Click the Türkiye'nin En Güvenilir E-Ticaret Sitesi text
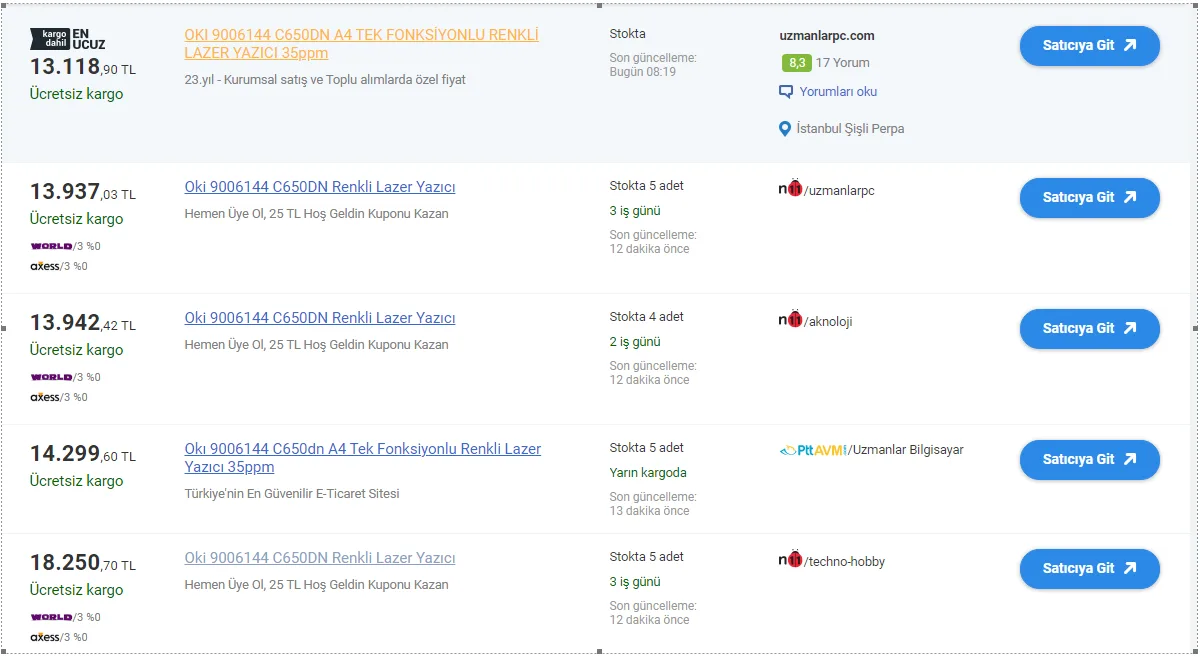Image resolution: width=1200 pixels, height=657 pixels. click(x=292, y=494)
